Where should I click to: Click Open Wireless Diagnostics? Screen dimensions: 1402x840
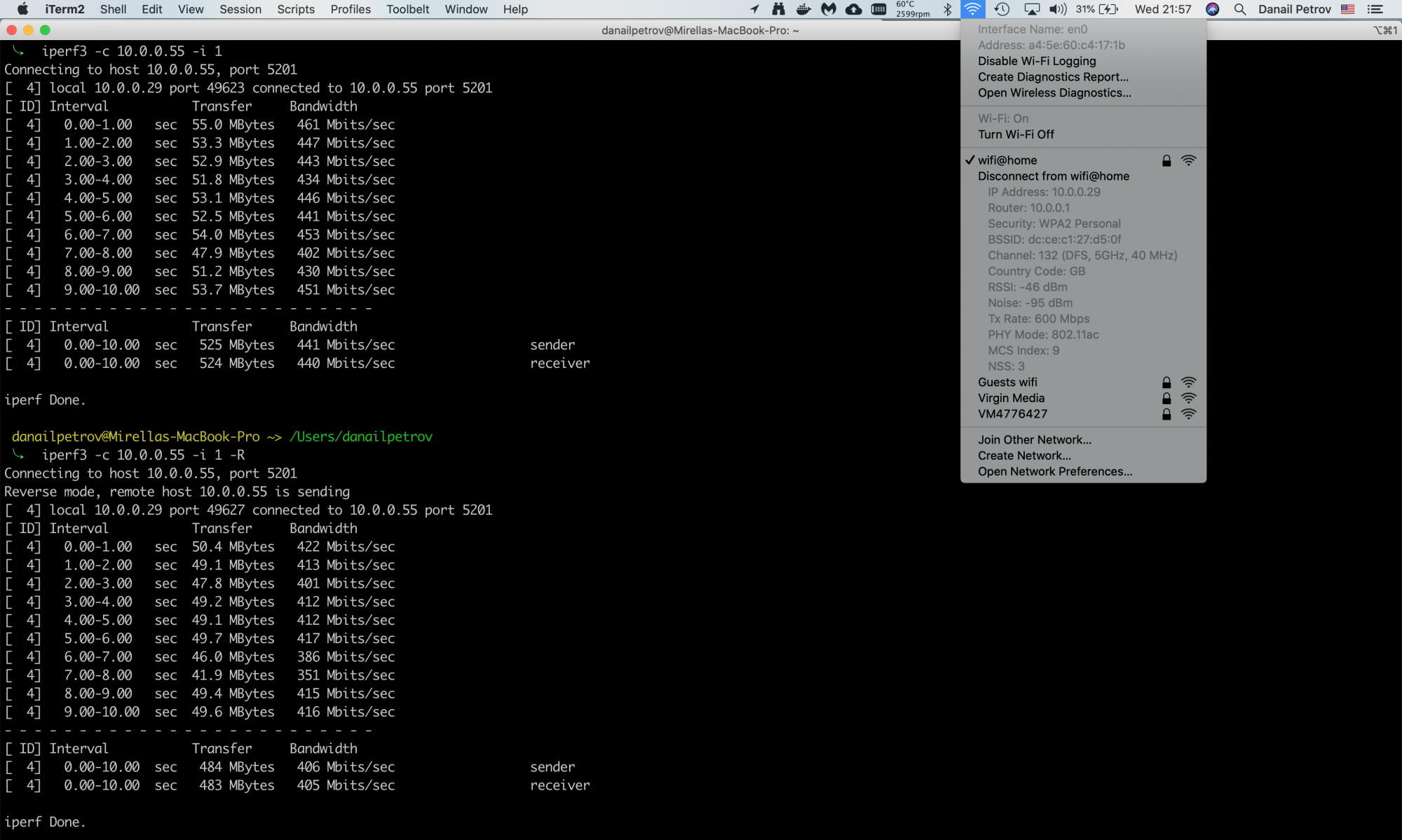[x=1054, y=92]
